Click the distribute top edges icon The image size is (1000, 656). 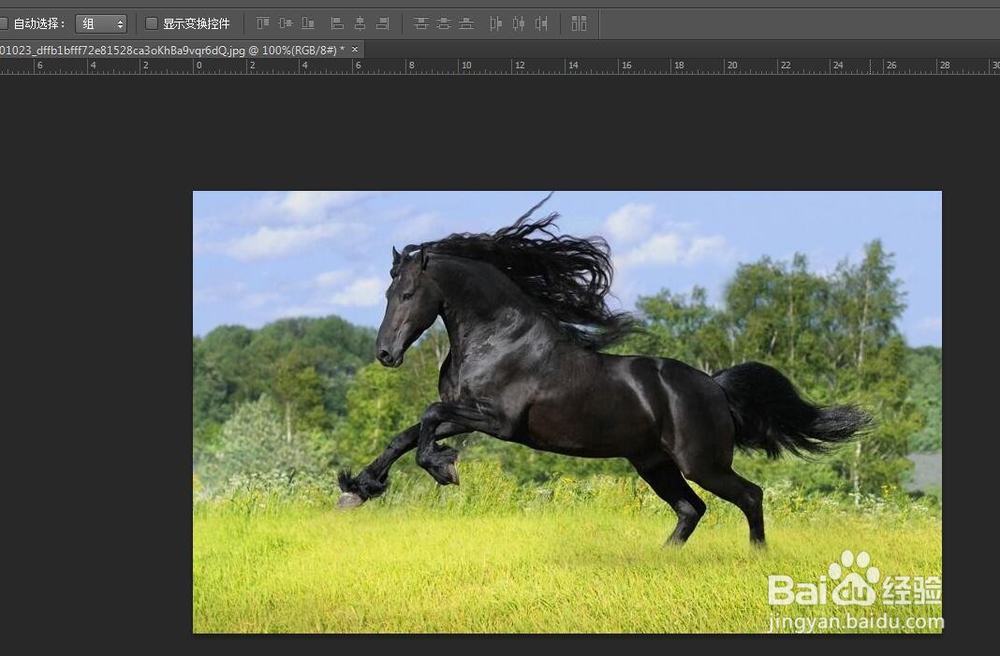420,24
